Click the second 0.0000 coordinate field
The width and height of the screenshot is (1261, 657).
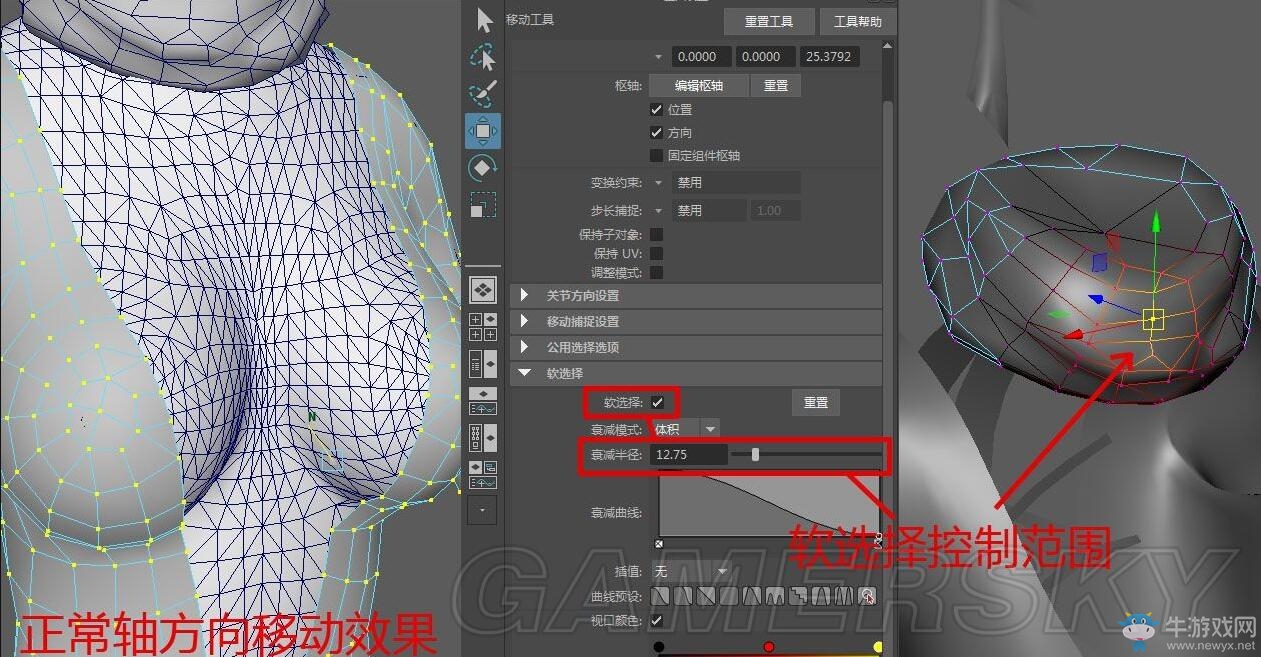pos(765,57)
